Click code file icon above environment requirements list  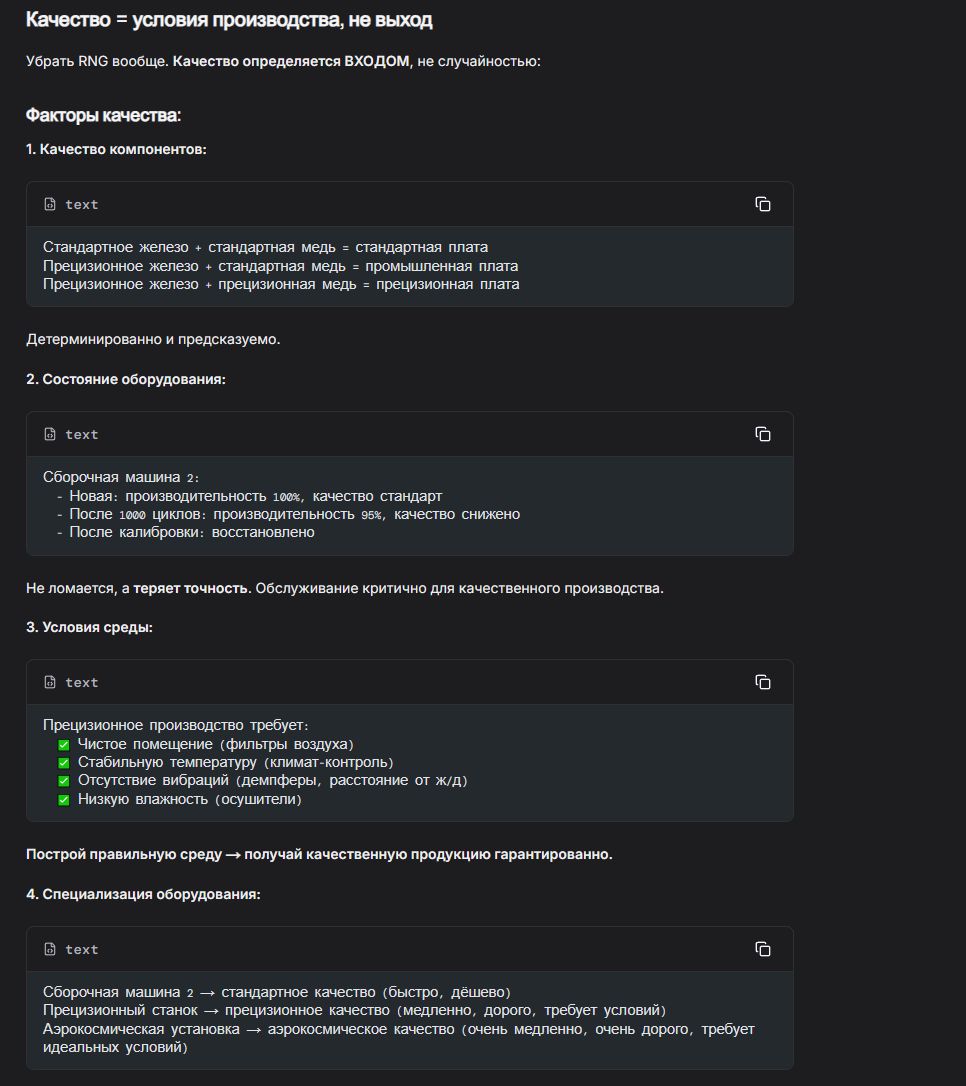tap(50, 682)
